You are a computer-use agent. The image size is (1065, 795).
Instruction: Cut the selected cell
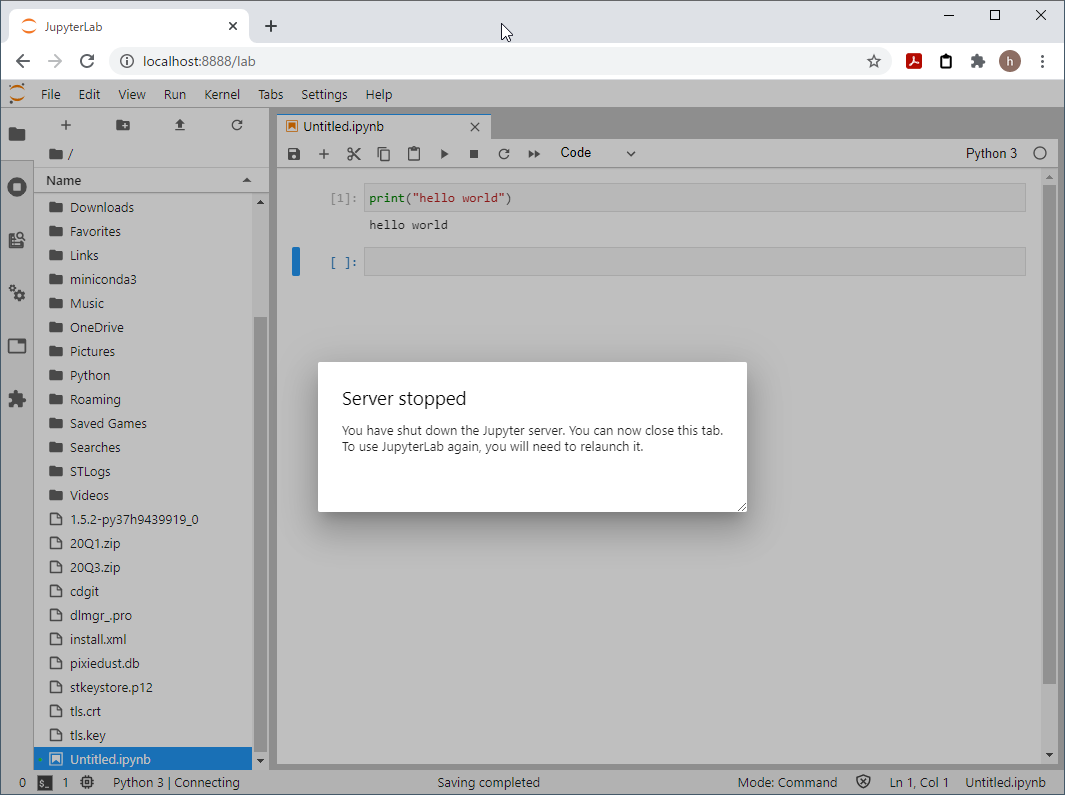point(354,154)
